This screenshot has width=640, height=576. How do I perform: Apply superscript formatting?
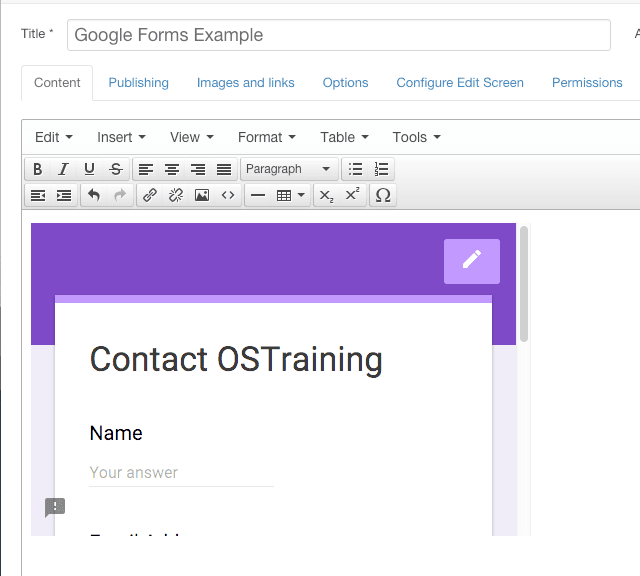352,196
